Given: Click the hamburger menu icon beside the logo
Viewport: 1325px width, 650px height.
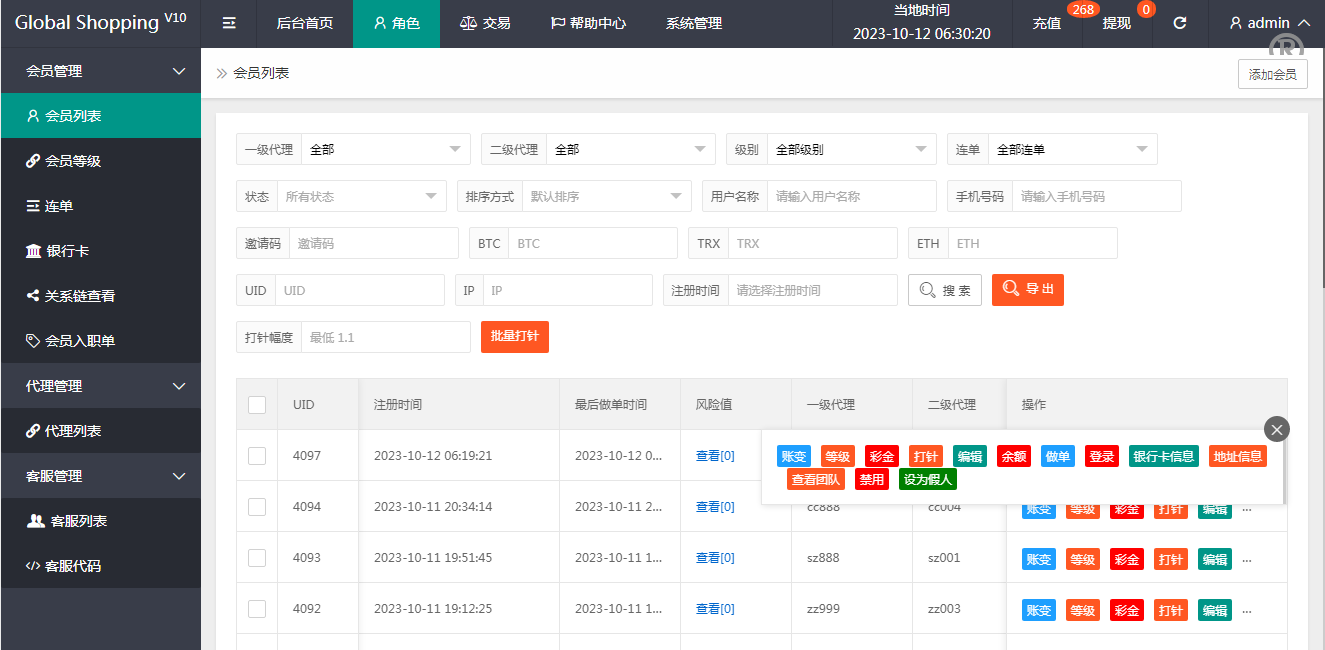Looking at the screenshot, I should pyautogui.click(x=229, y=22).
